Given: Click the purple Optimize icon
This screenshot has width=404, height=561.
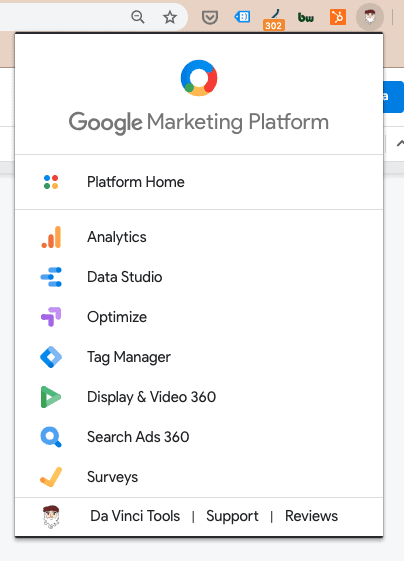Looking at the screenshot, I should pos(51,317).
